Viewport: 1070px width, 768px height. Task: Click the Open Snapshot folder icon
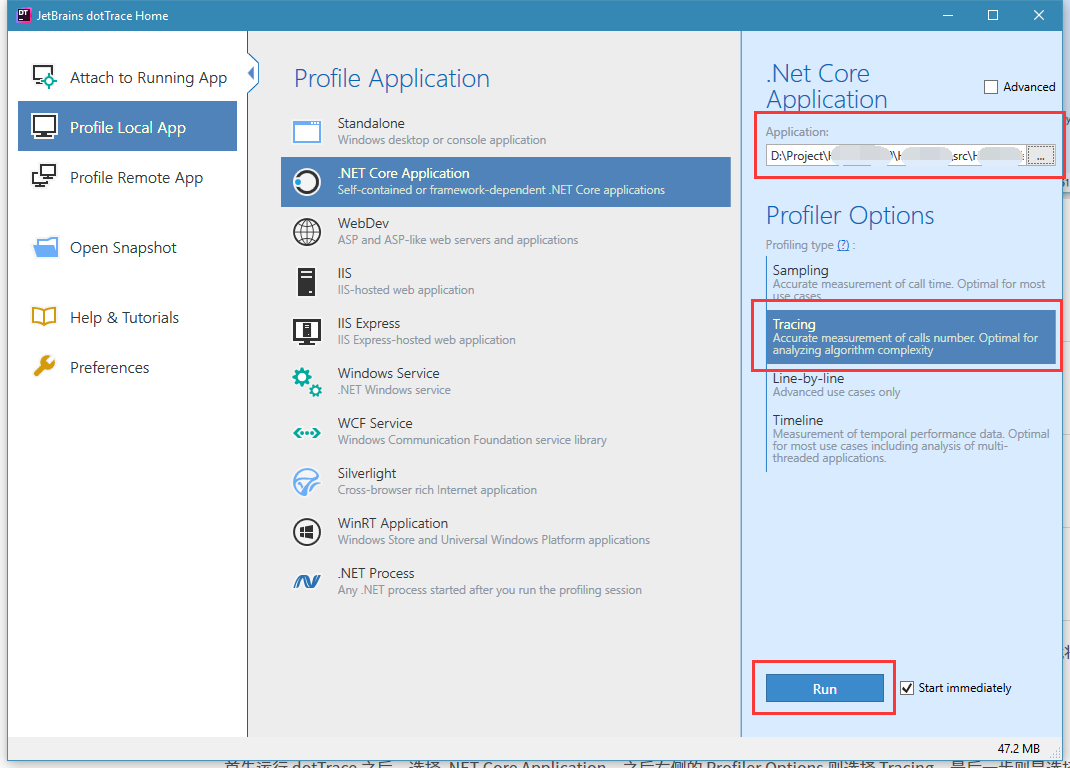tap(46, 247)
